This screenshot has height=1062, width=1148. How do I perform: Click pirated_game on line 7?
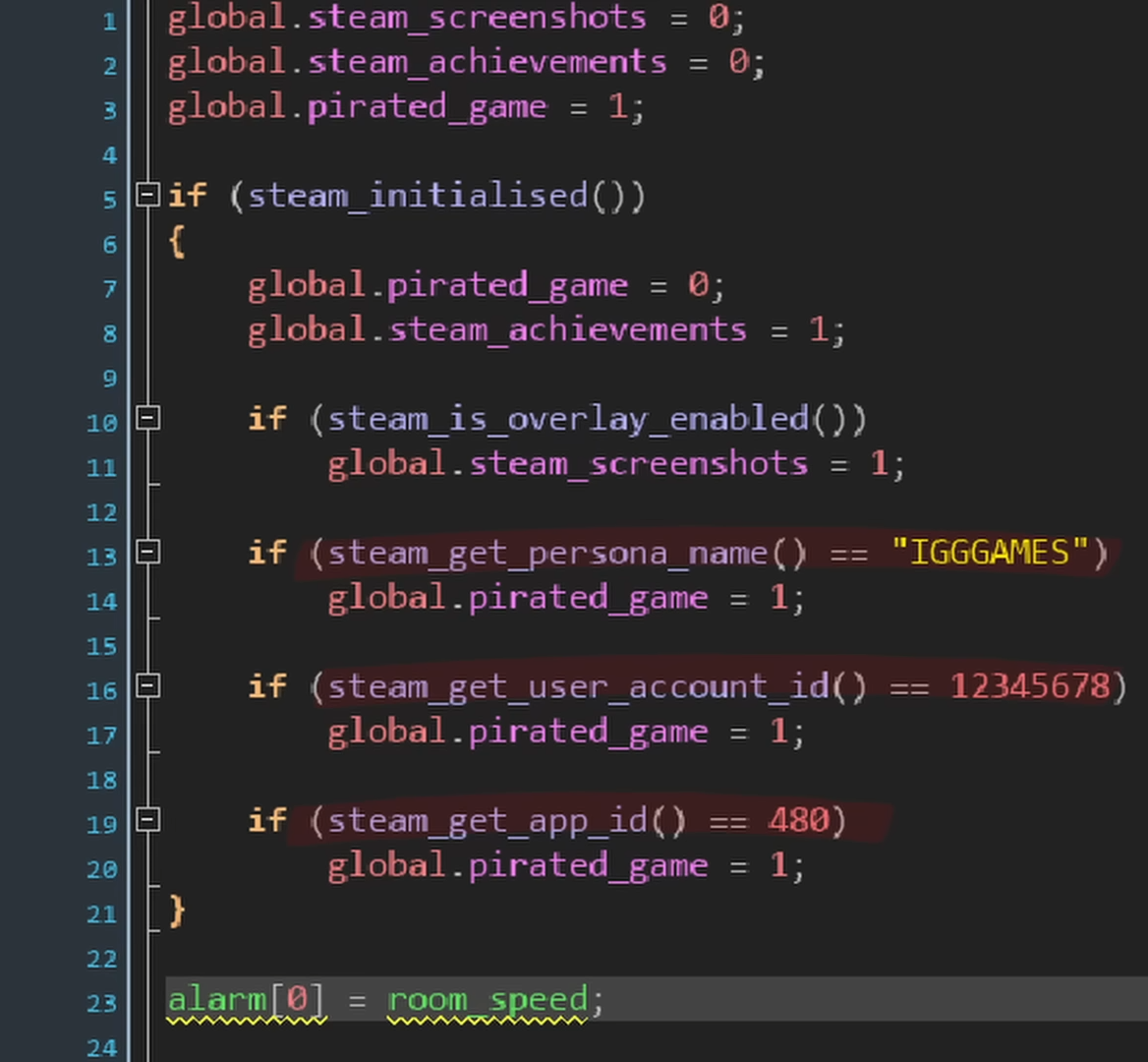(x=506, y=285)
